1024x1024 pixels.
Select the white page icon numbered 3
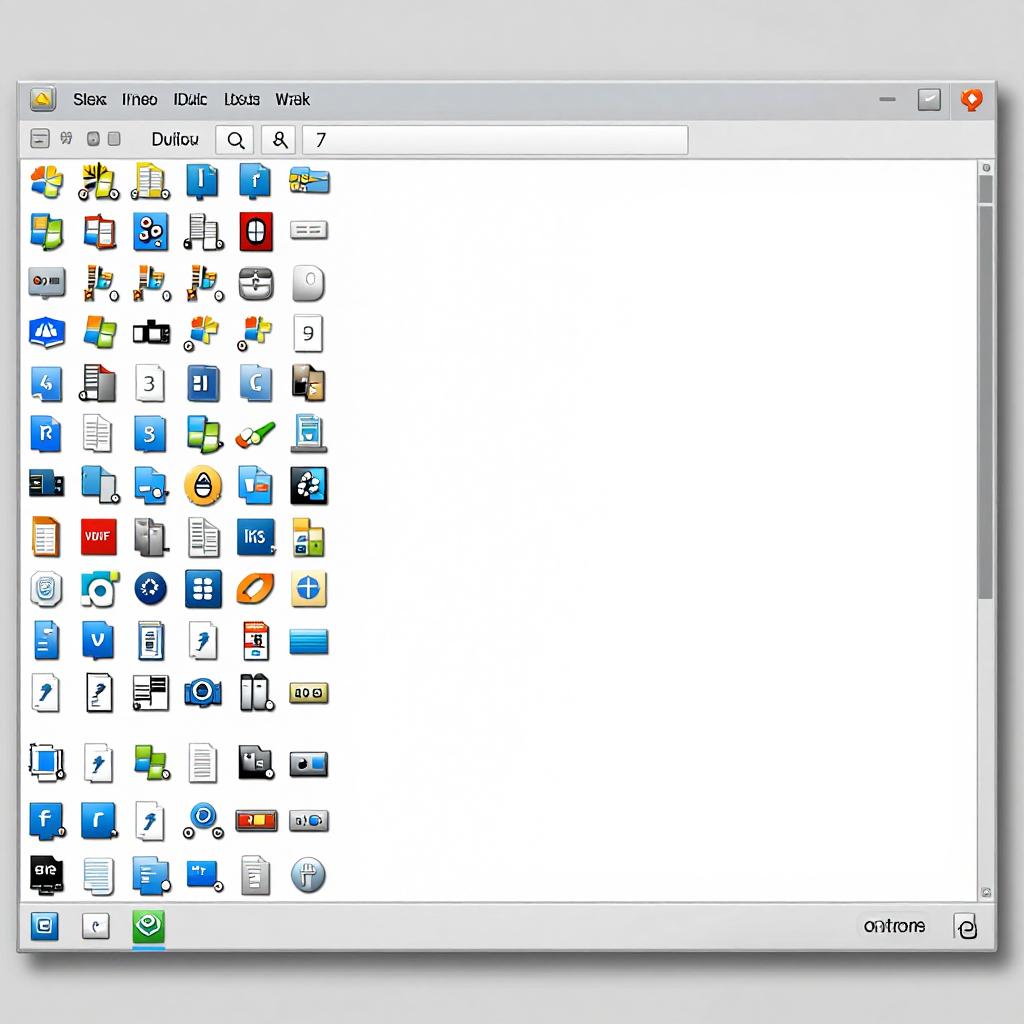click(150, 383)
